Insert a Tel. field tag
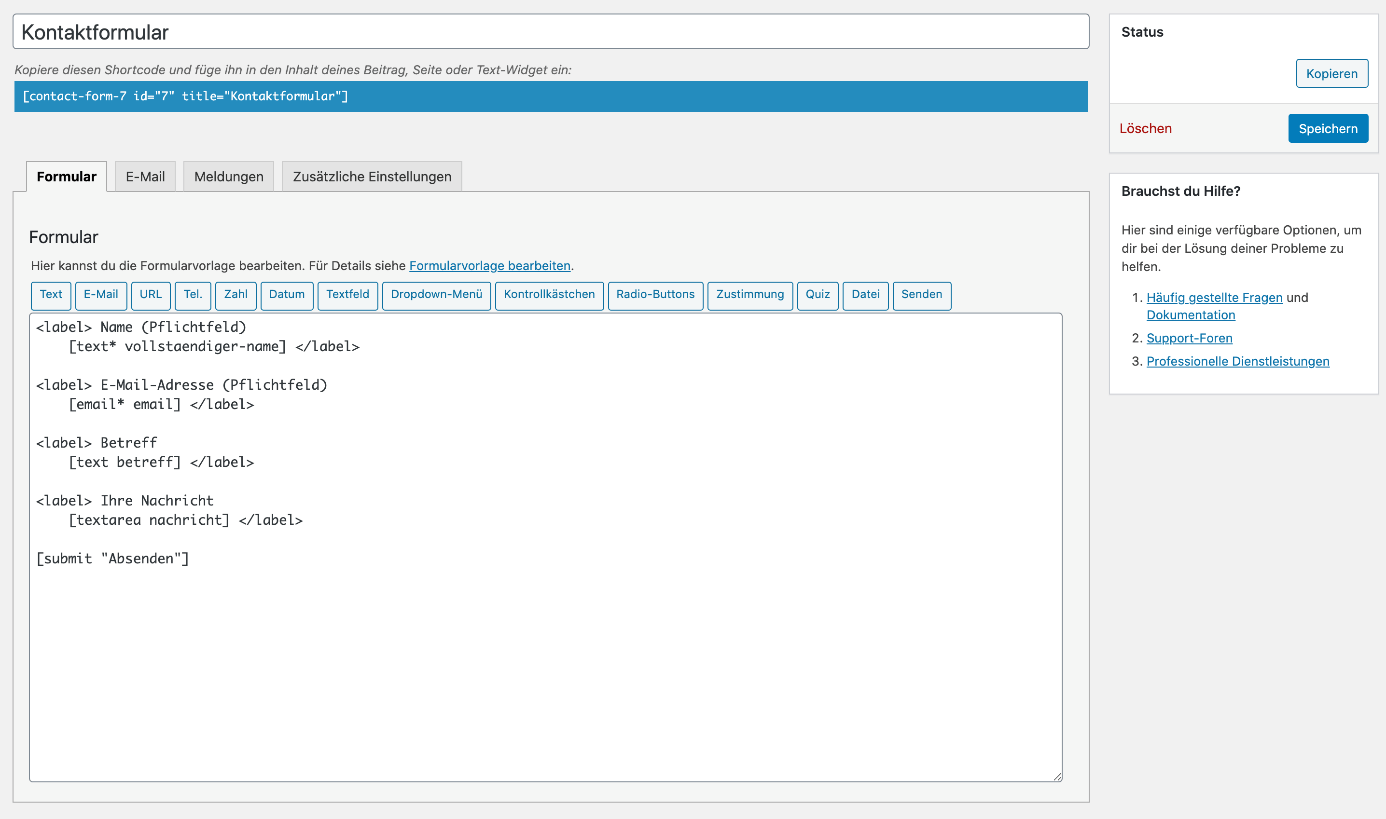 pos(193,295)
